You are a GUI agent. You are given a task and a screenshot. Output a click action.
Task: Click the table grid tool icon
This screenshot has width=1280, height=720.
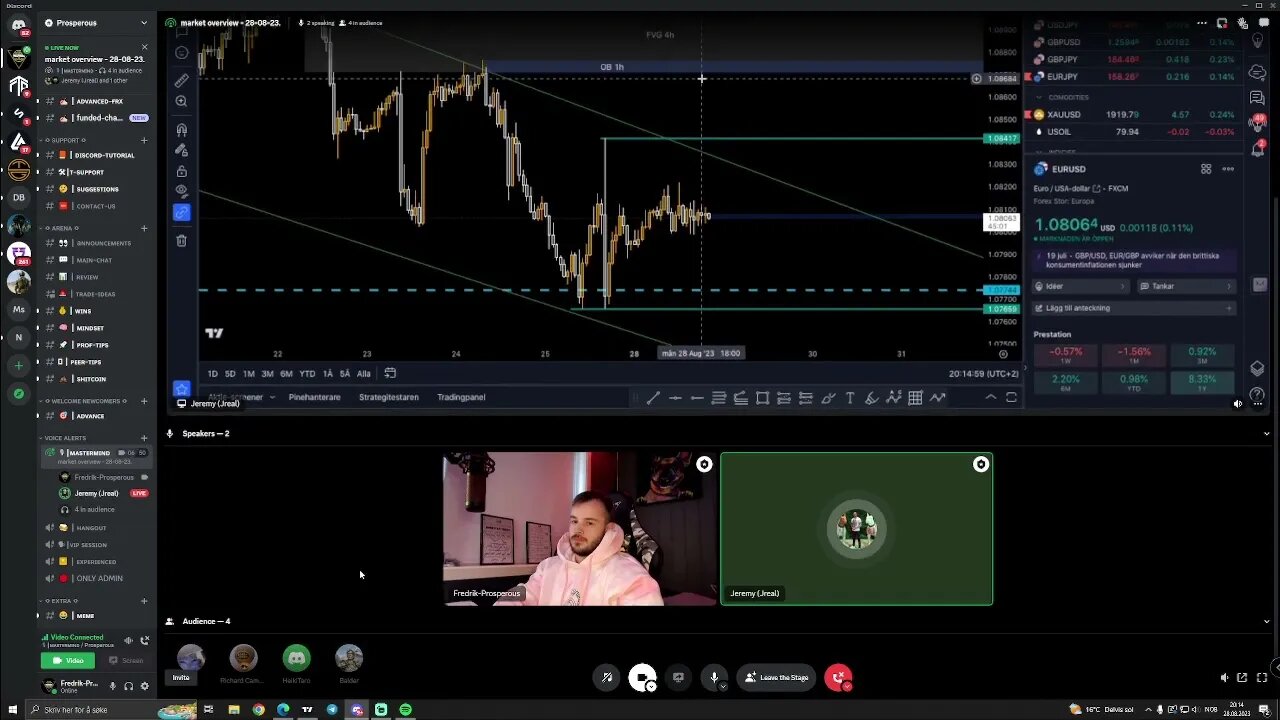(915, 398)
